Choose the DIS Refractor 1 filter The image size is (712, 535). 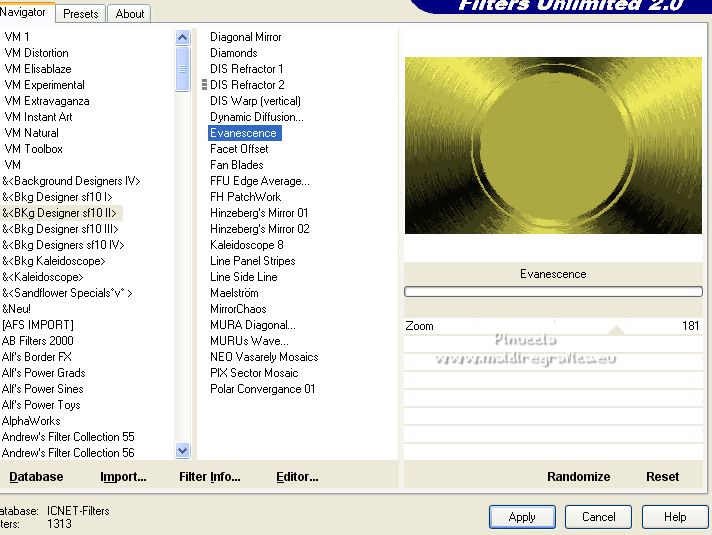(x=247, y=69)
